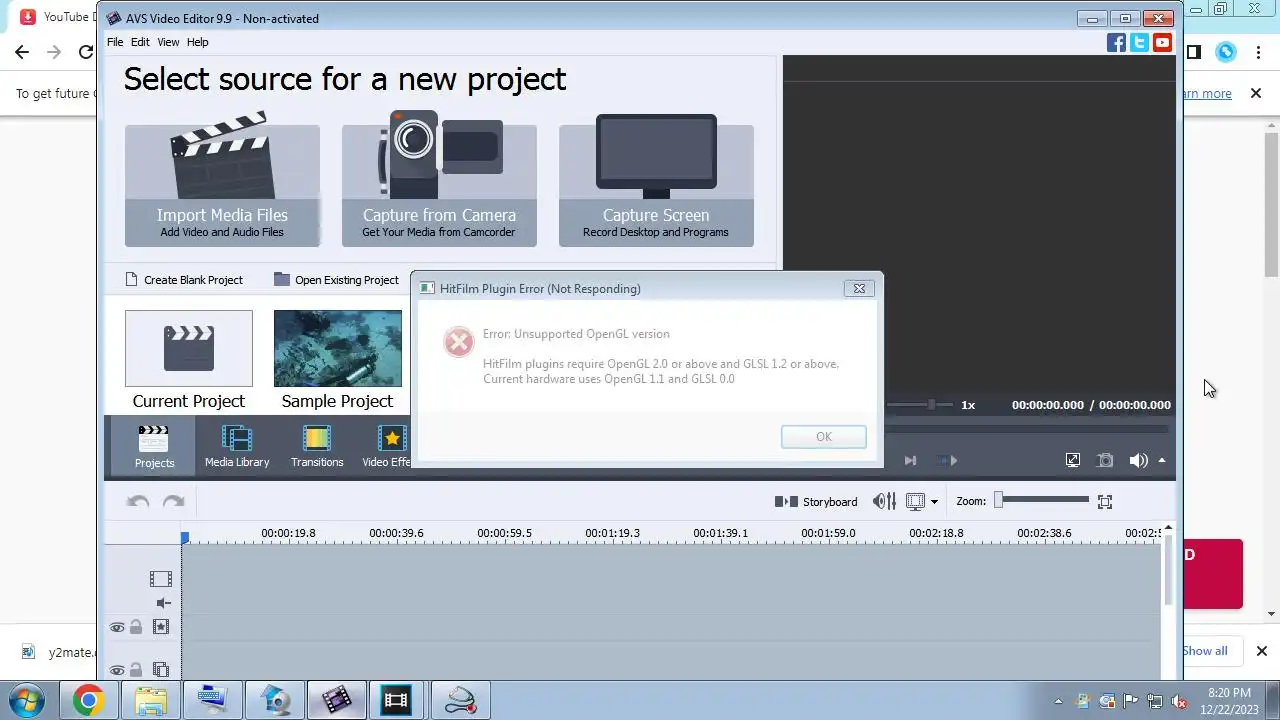The image size is (1280, 720).
Task: Expand the volume control arrow
Action: 1162,460
